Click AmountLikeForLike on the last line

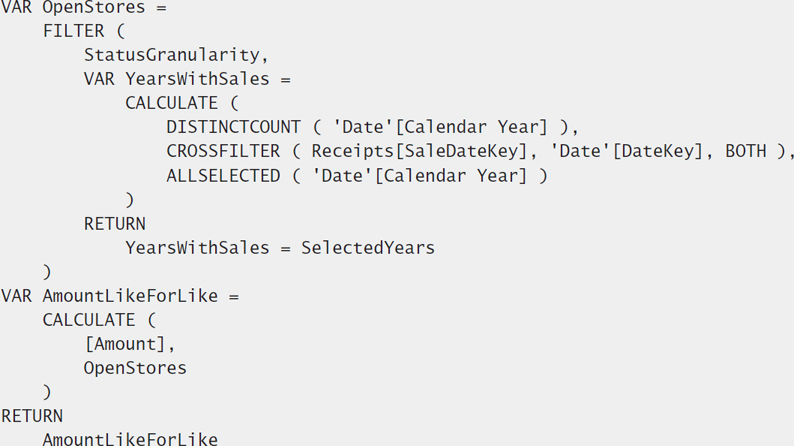pos(130,438)
